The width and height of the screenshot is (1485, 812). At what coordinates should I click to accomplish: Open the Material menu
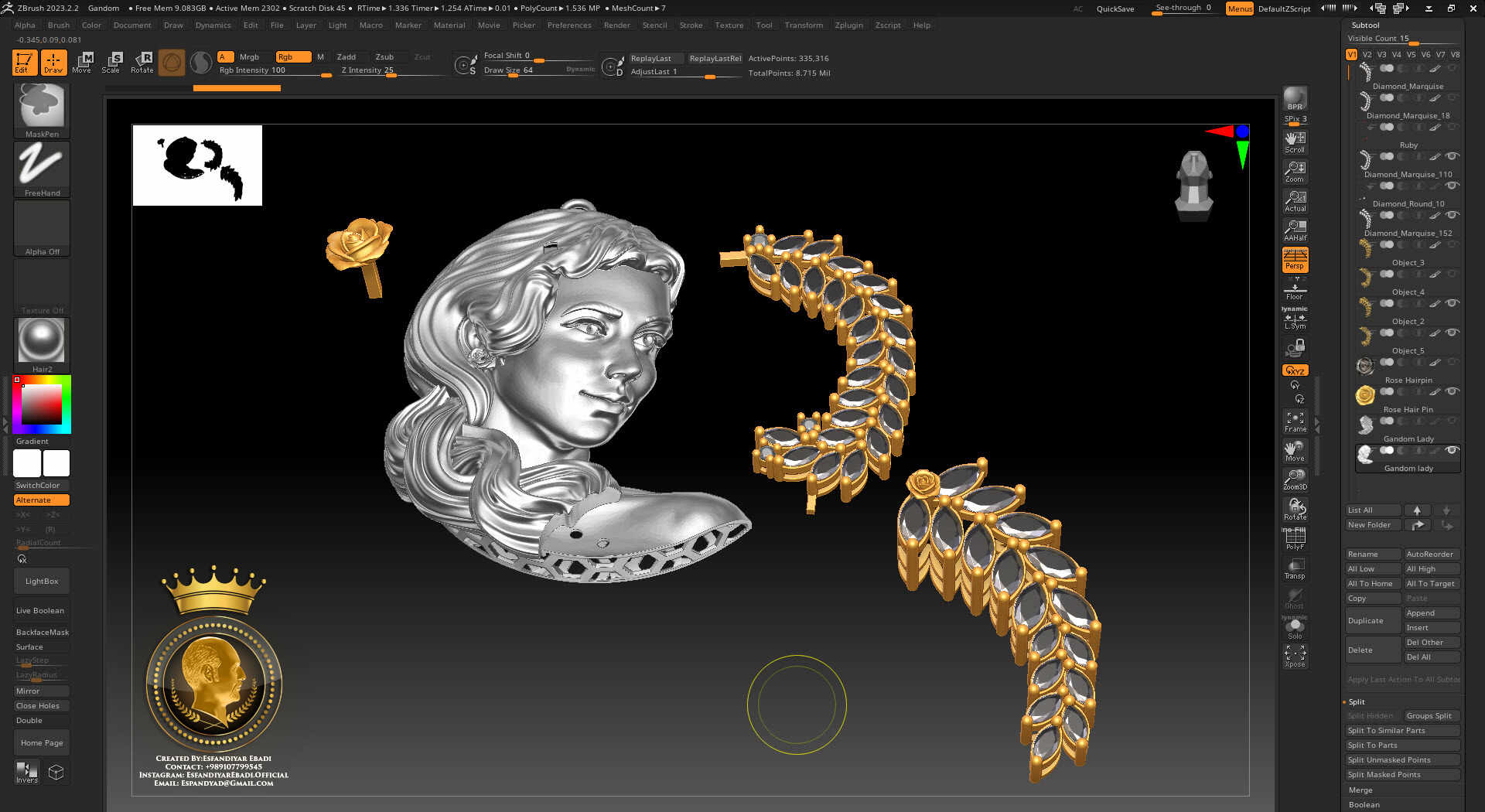(x=449, y=25)
